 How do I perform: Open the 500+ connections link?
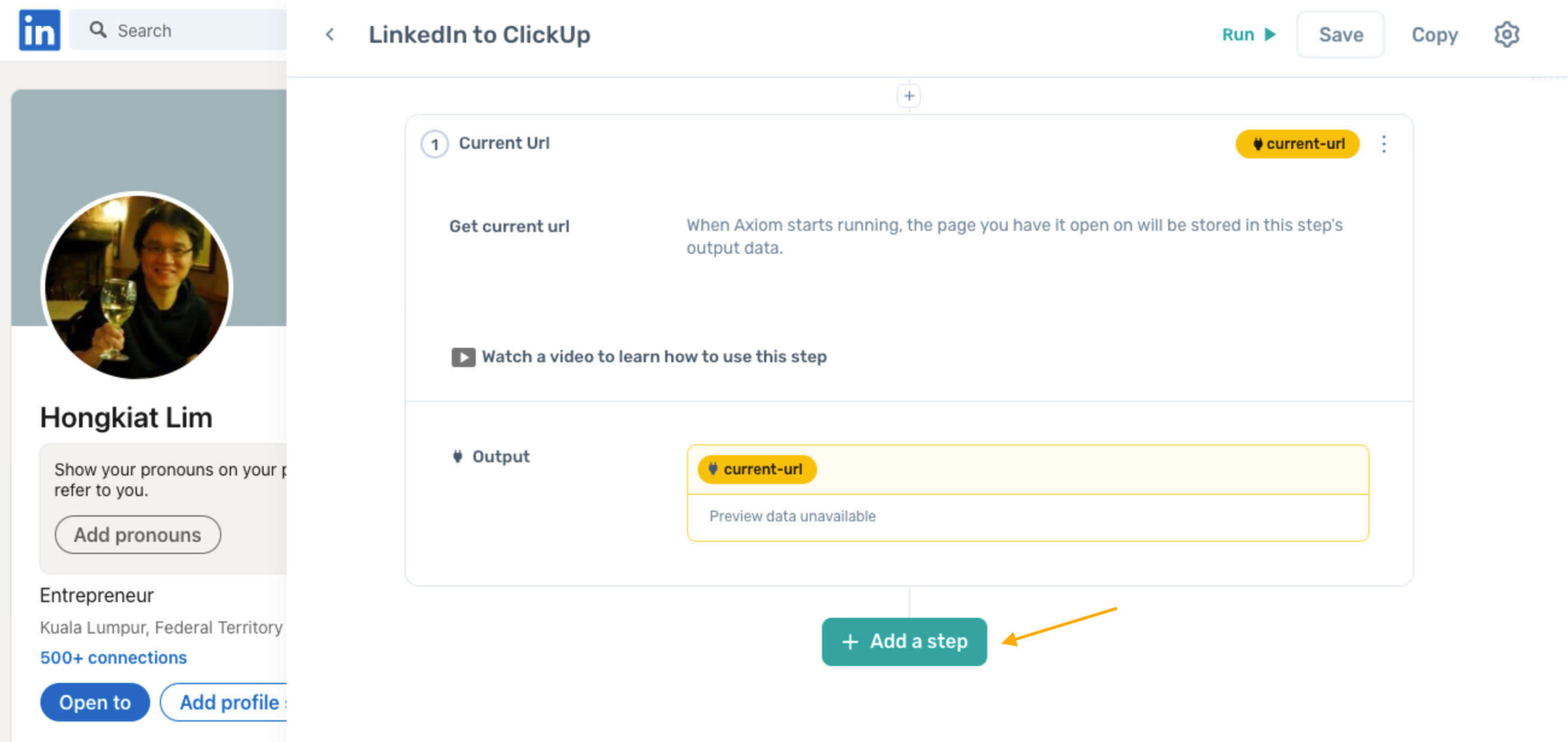pos(113,658)
